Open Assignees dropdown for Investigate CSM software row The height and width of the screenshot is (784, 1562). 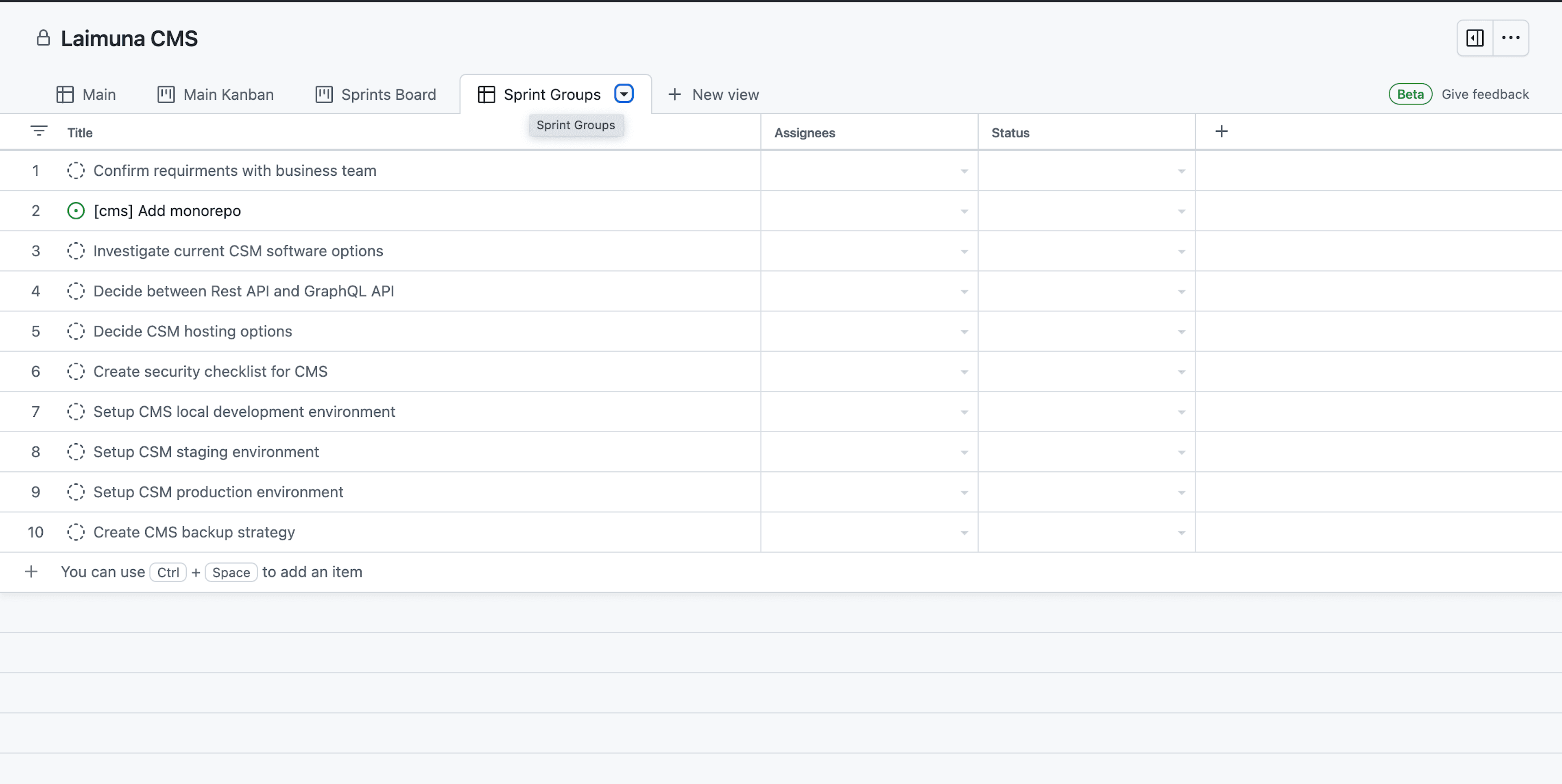pyautogui.click(x=964, y=252)
